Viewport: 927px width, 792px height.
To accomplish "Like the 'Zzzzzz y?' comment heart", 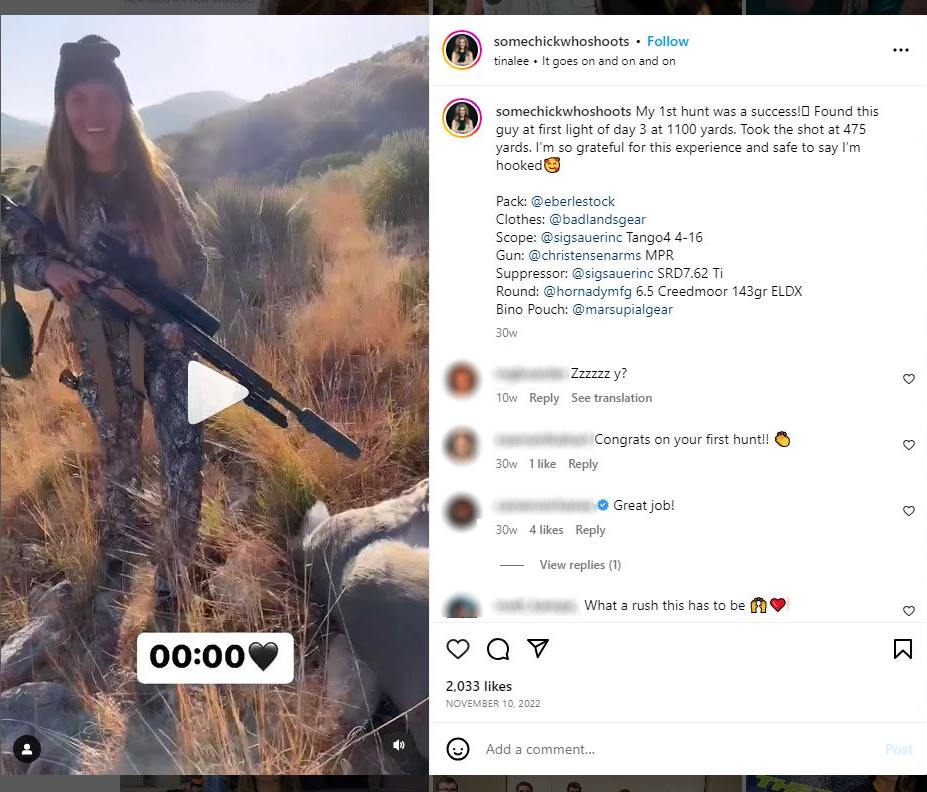I will (908, 379).
